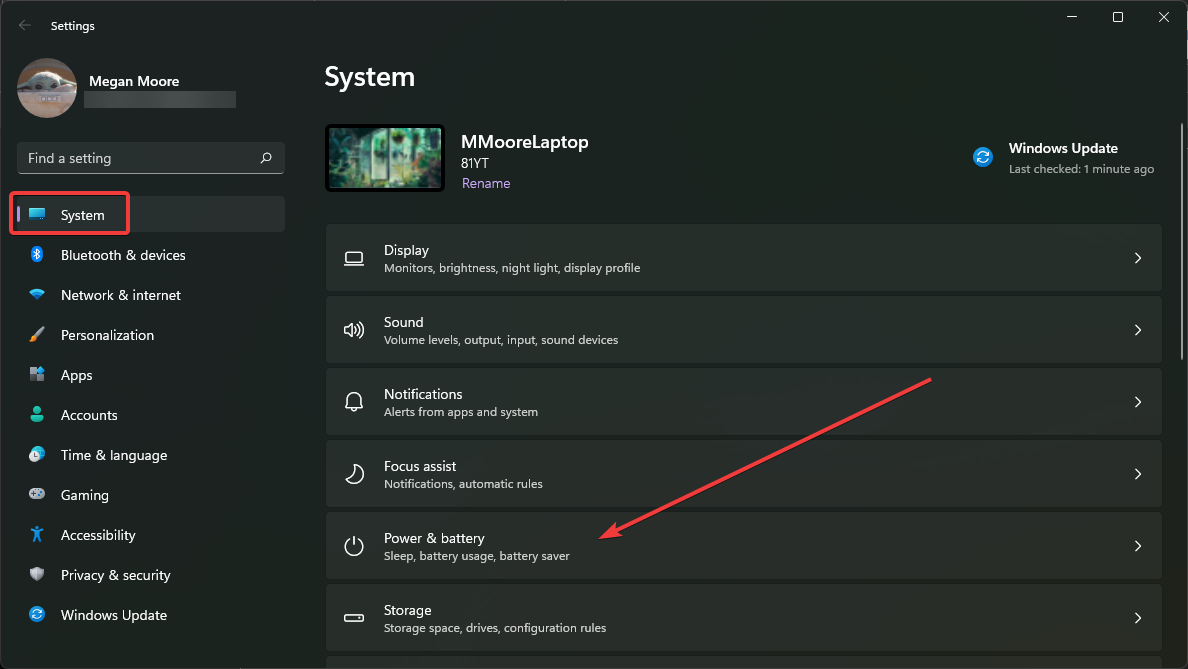
Task: Open Sound settings via its chevron
Action: [1137, 330]
